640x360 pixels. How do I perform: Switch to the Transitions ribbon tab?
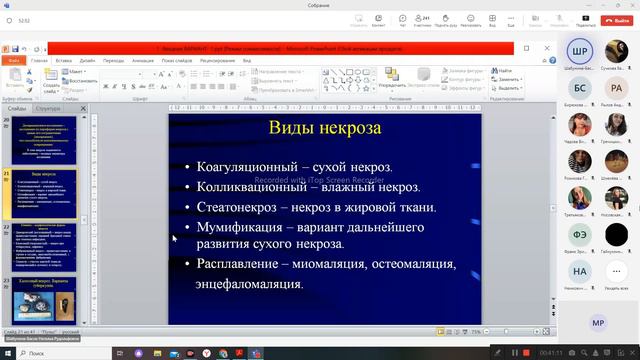(113, 60)
